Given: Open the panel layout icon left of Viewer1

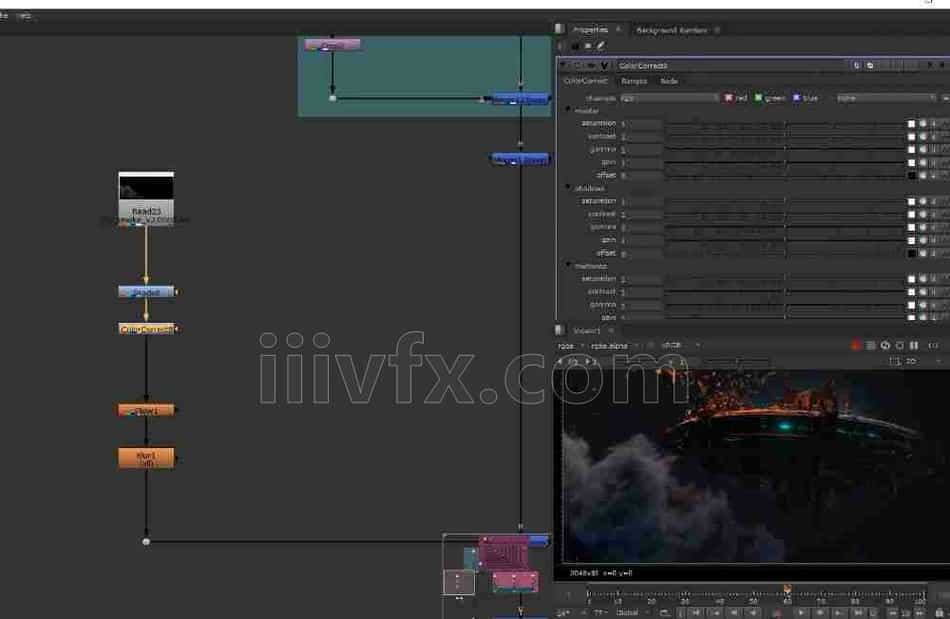Looking at the screenshot, I should (560, 330).
